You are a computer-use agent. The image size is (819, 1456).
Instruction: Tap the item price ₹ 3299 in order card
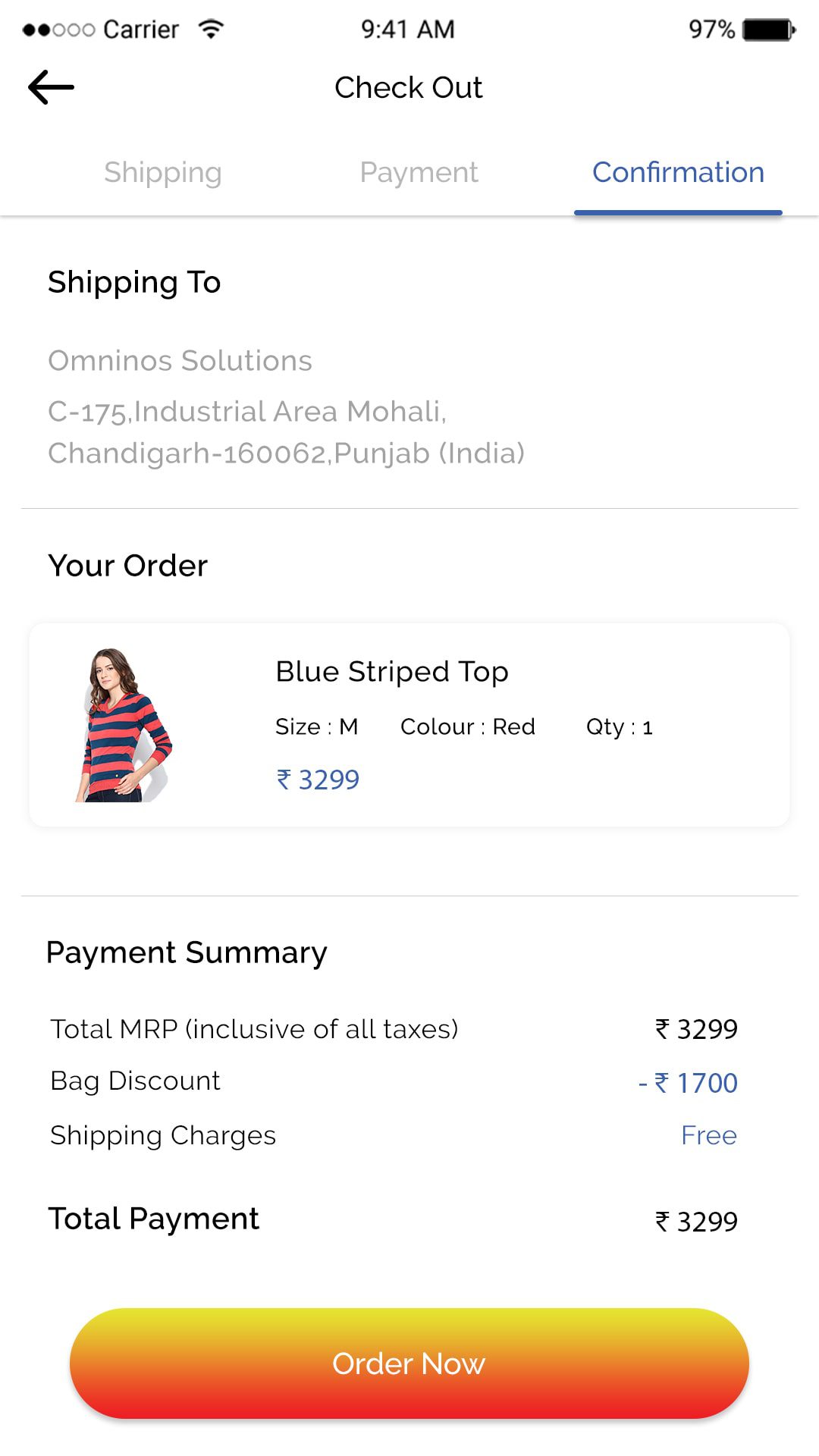(x=318, y=780)
